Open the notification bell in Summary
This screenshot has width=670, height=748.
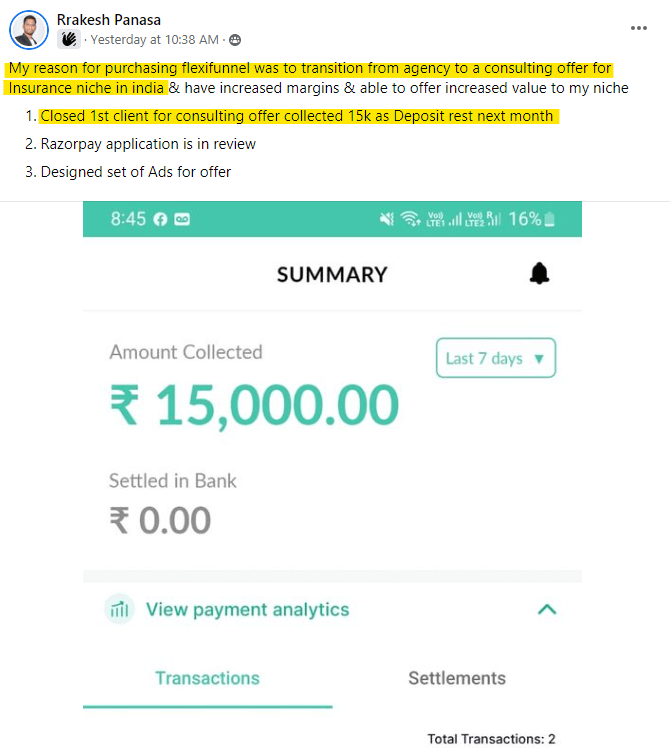tap(540, 274)
